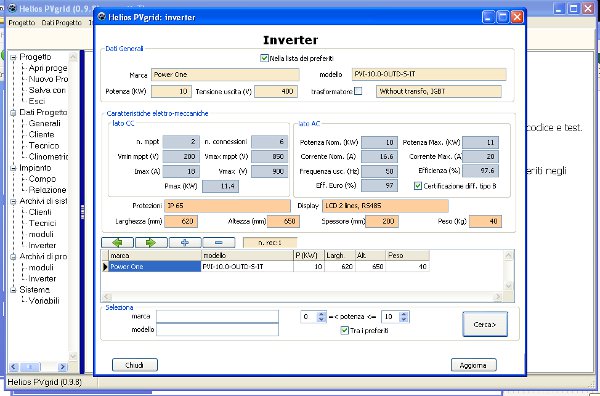Toggle 'Certificazione diff. tipo B' checkbox
This screenshot has width=600, height=396.
418,186
